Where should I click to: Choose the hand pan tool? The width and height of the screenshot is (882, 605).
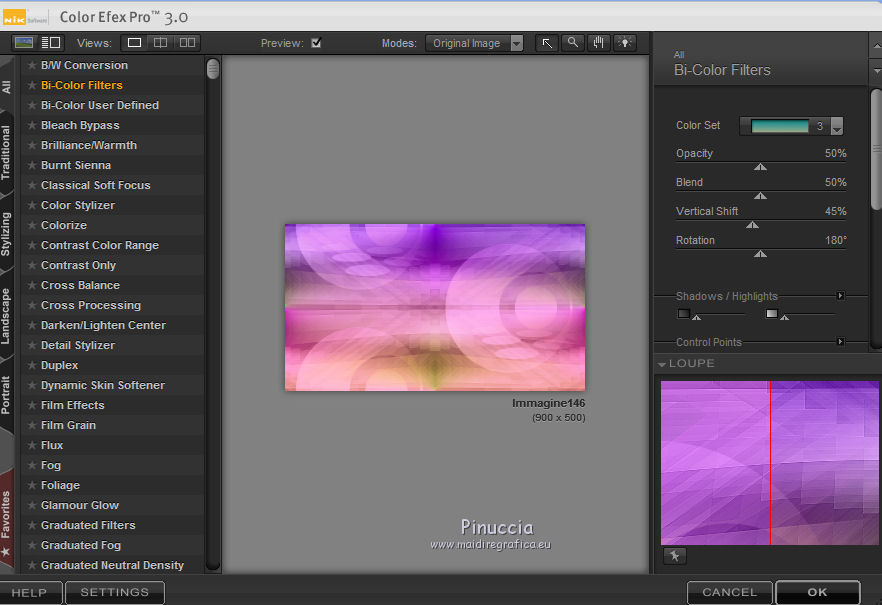click(x=599, y=43)
